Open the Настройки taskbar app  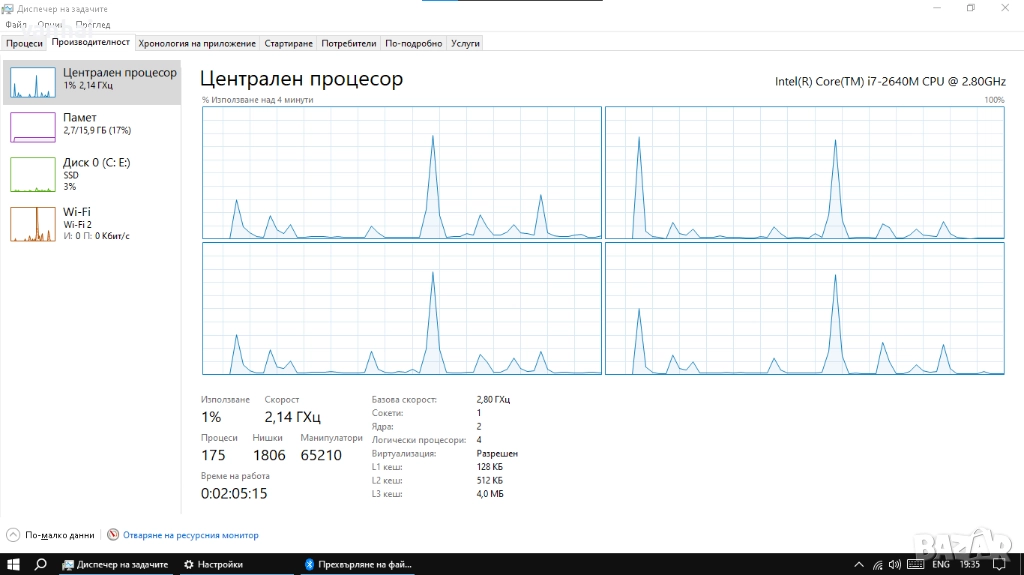[x=213, y=565]
